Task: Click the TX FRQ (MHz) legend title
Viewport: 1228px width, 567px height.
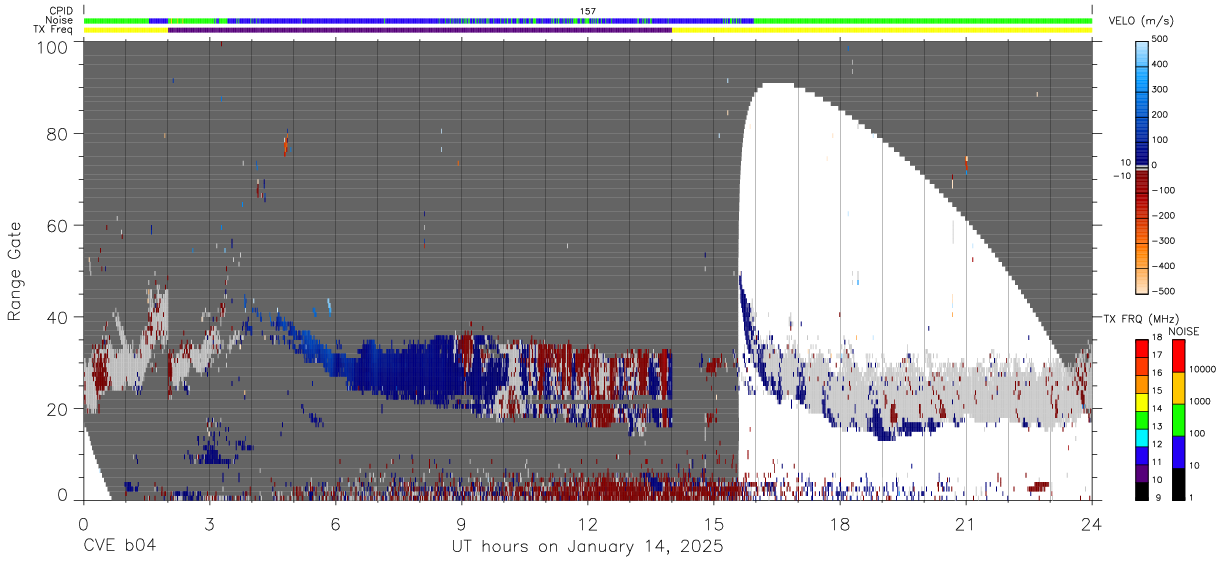Action: pos(1141,318)
